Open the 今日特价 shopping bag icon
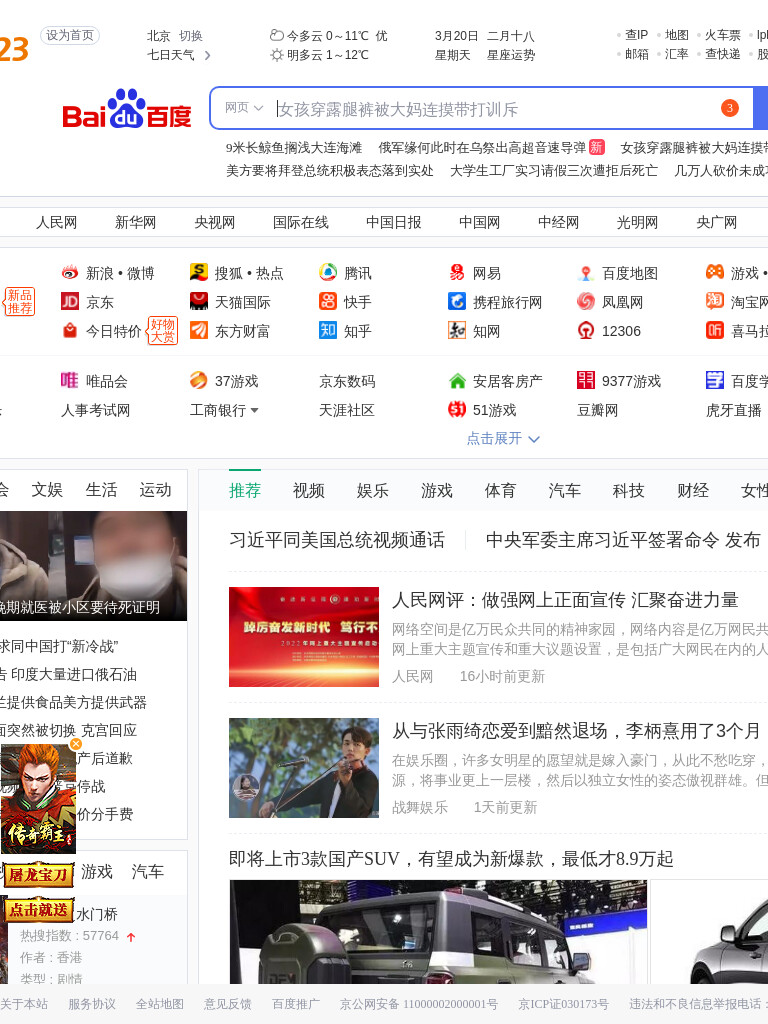Screen dimensions: 768x1024 70,330
